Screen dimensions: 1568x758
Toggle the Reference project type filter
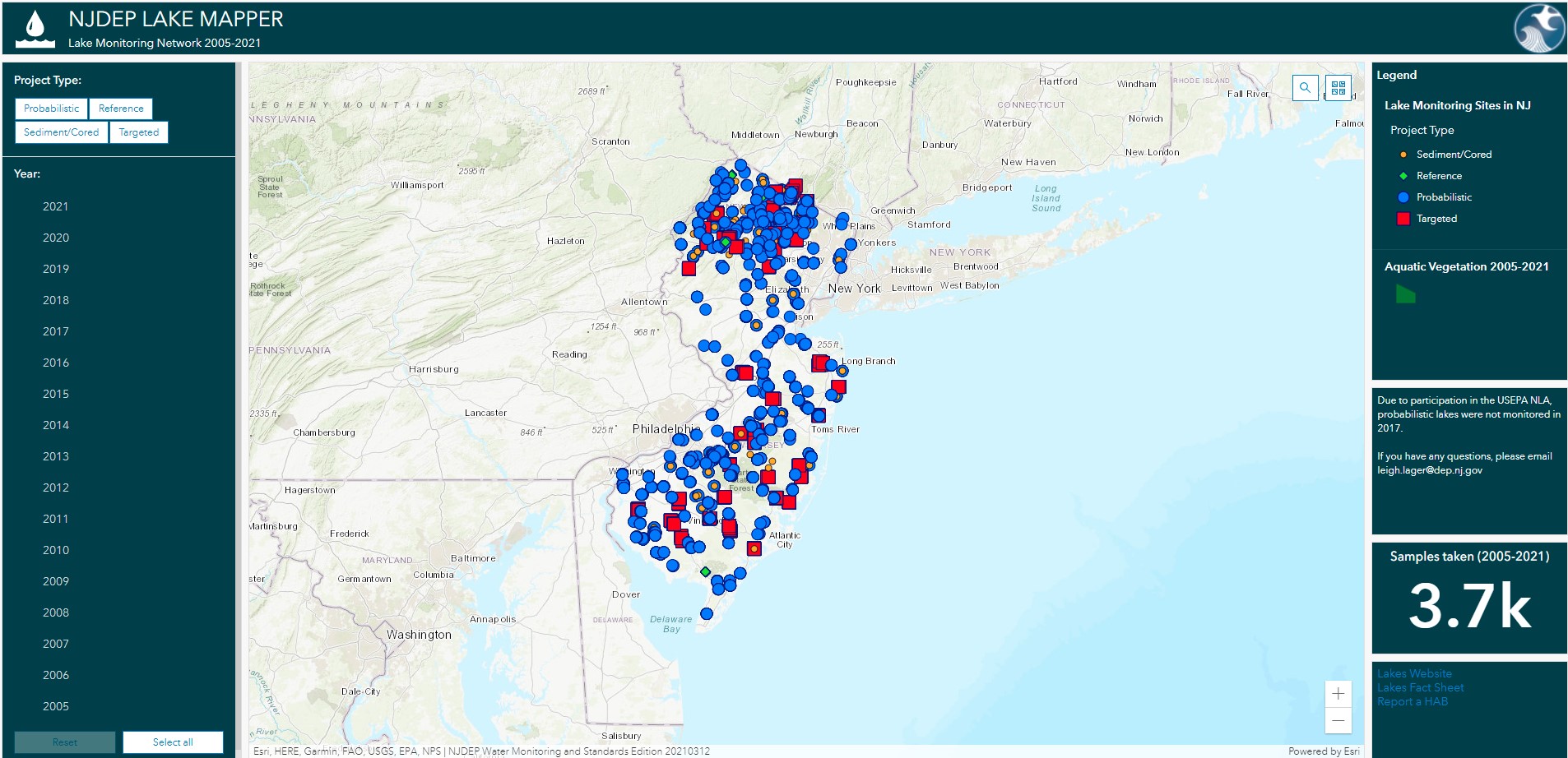coord(121,109)
